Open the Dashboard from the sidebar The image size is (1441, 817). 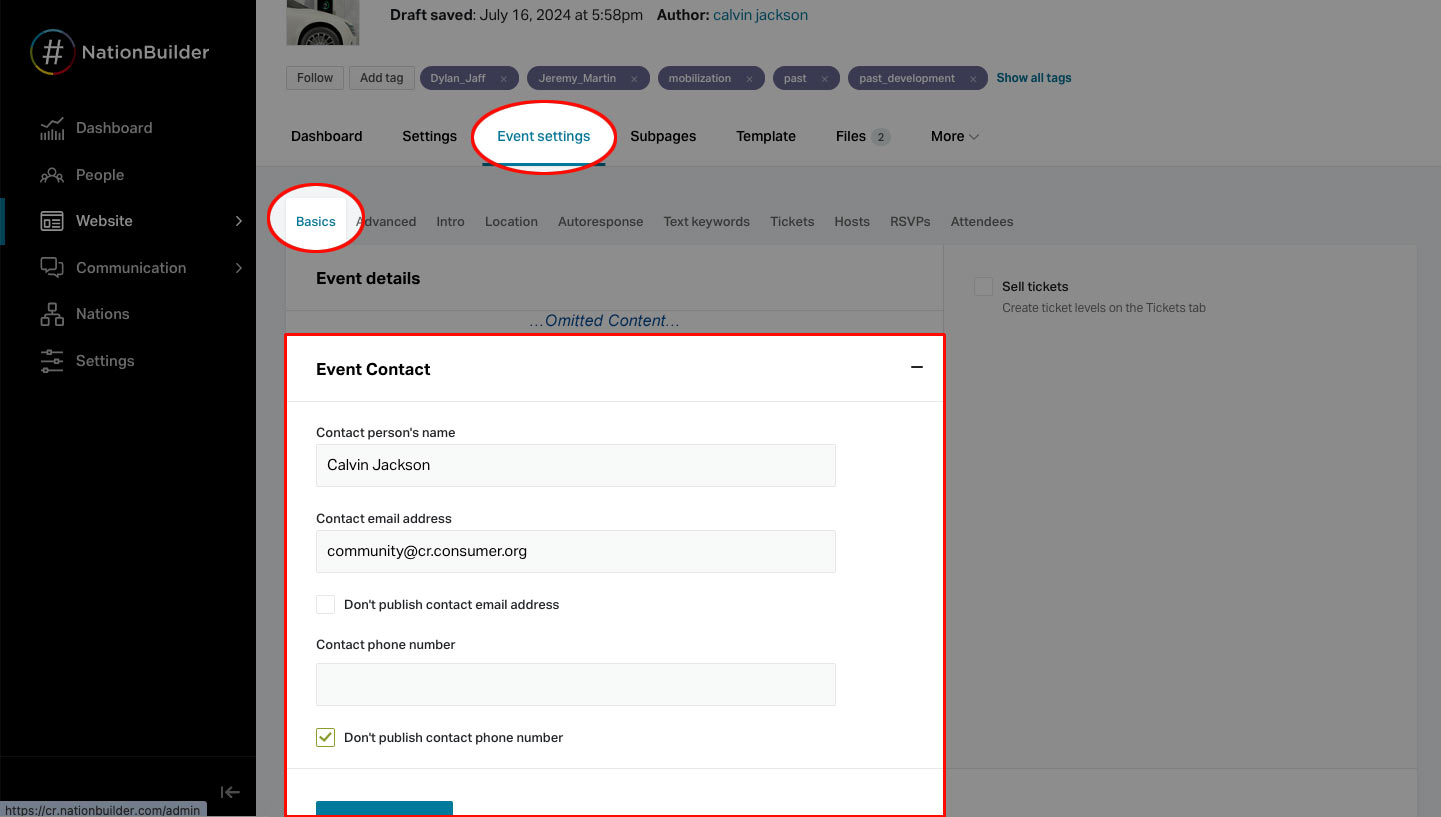pyautogui.click(x=113, y=127)
